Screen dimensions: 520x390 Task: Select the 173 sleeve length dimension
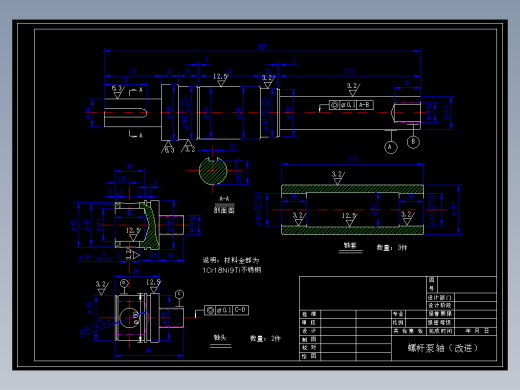[x=352, y=160]
